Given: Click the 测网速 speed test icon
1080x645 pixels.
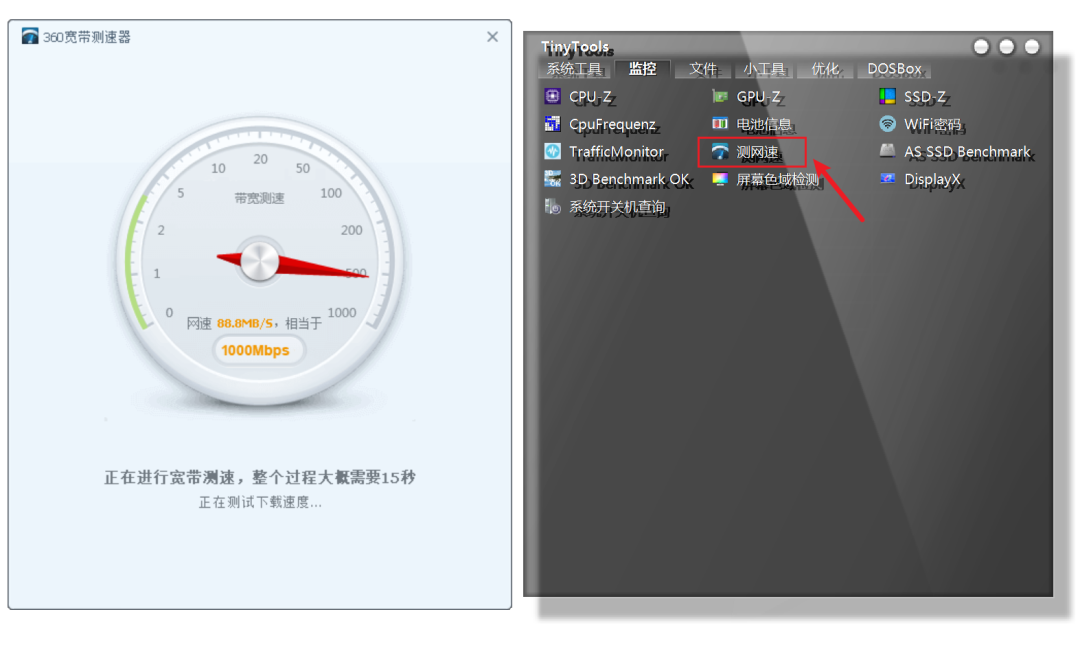Looking at the screenshot, I should tap(720, 151).
